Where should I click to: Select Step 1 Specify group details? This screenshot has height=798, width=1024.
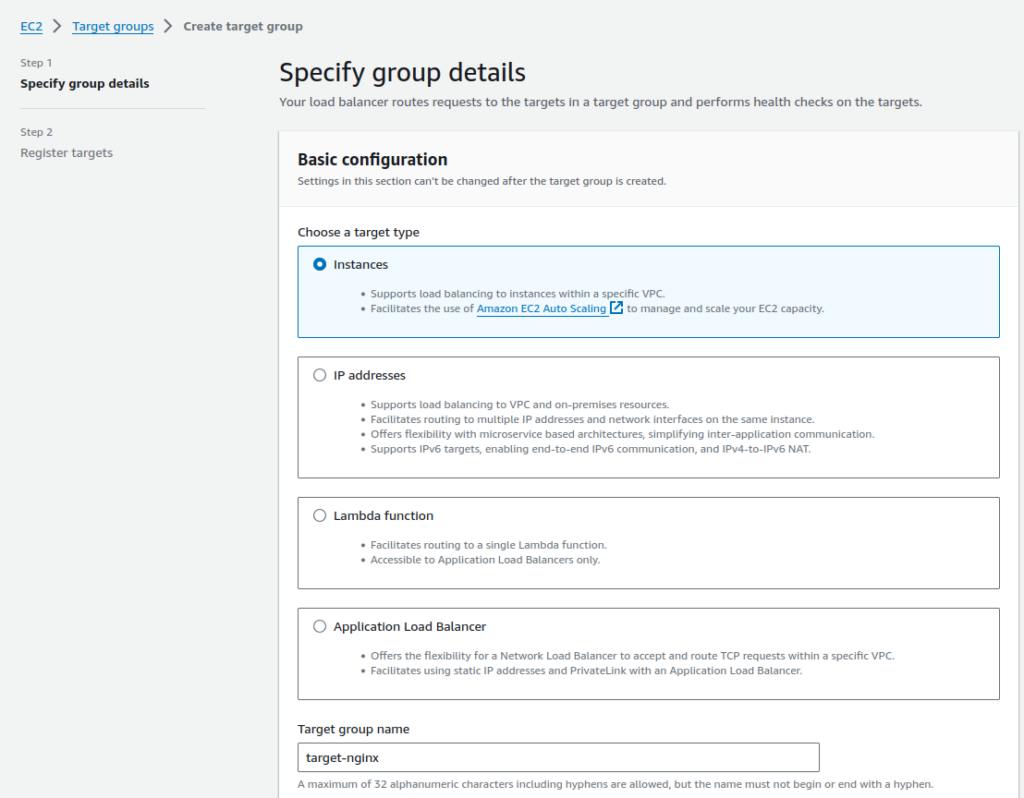tap(85, 84)
